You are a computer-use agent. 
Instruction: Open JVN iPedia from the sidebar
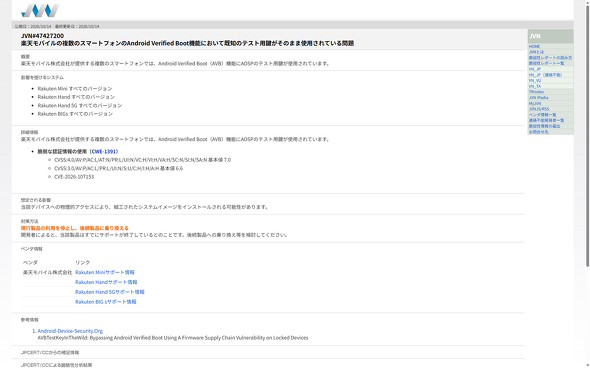538,97
